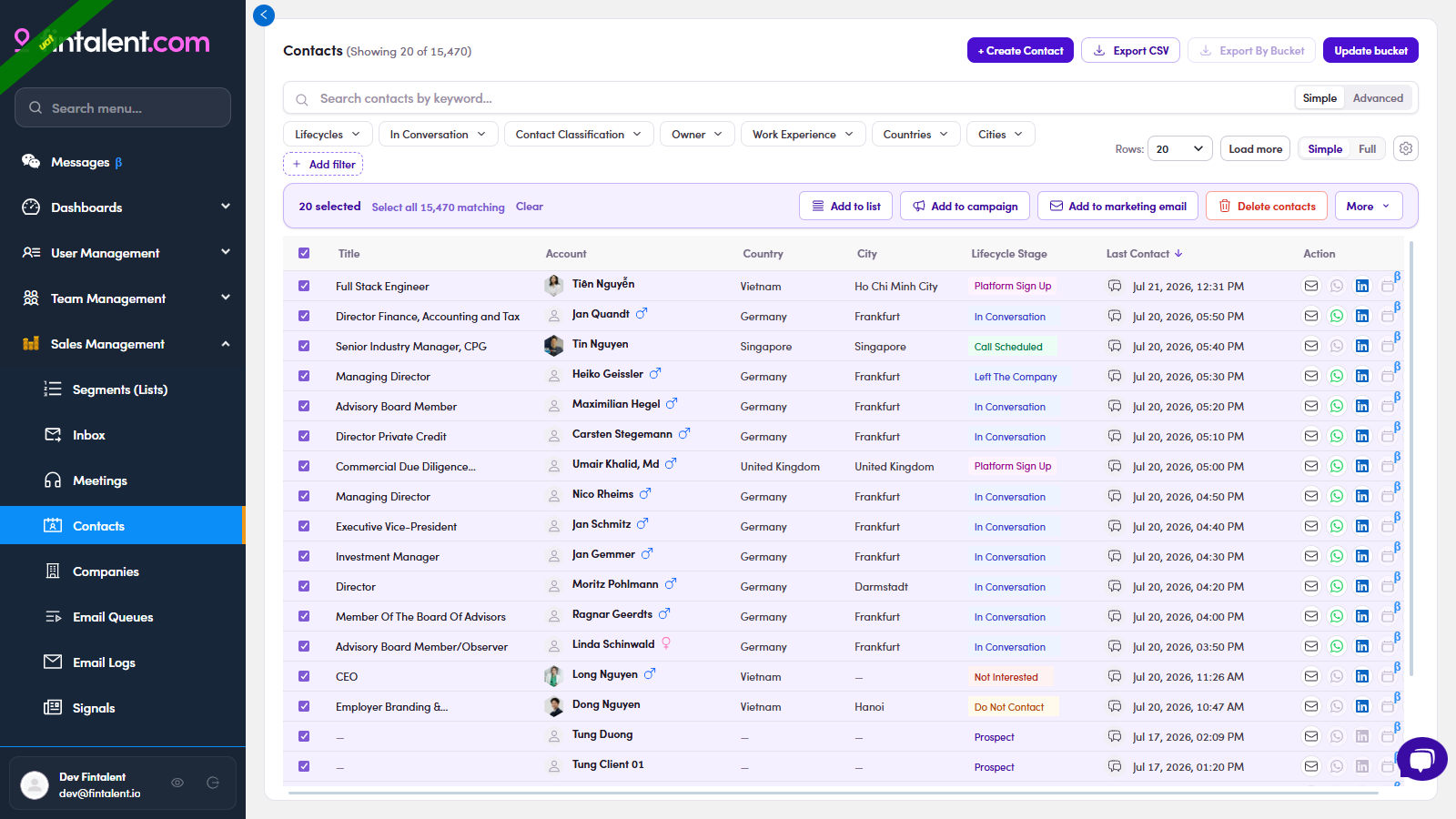1456x819 pixels.
Task: Open WhatsApp icon for Heiko Geissler row
Action: (x=1337, y=376)
